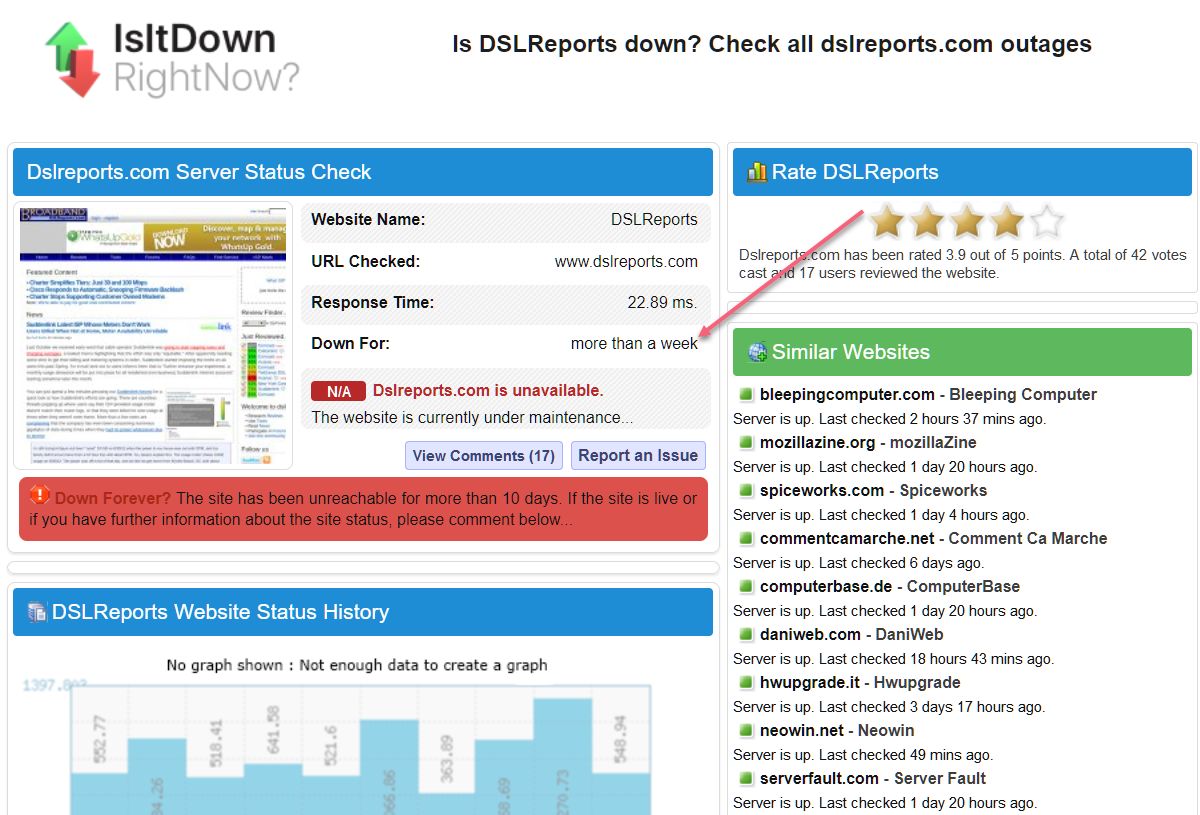Open the commentcamarche.net link
1200x815 pixels.
coord(847,538)
